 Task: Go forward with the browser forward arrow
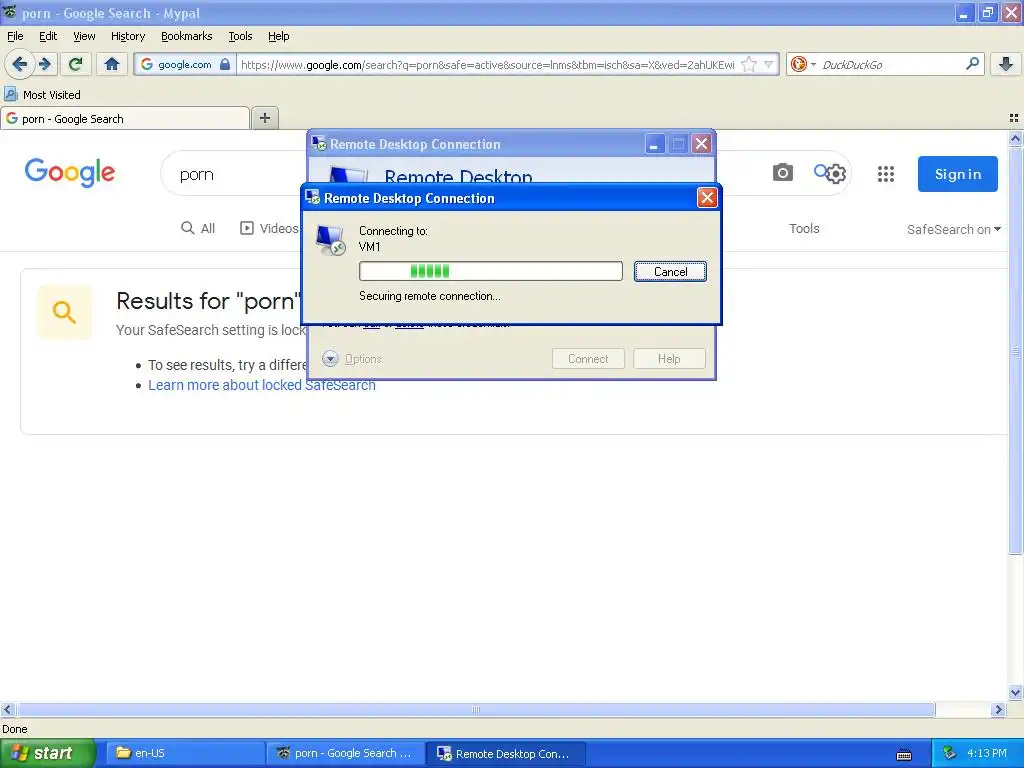coord(44,64)
